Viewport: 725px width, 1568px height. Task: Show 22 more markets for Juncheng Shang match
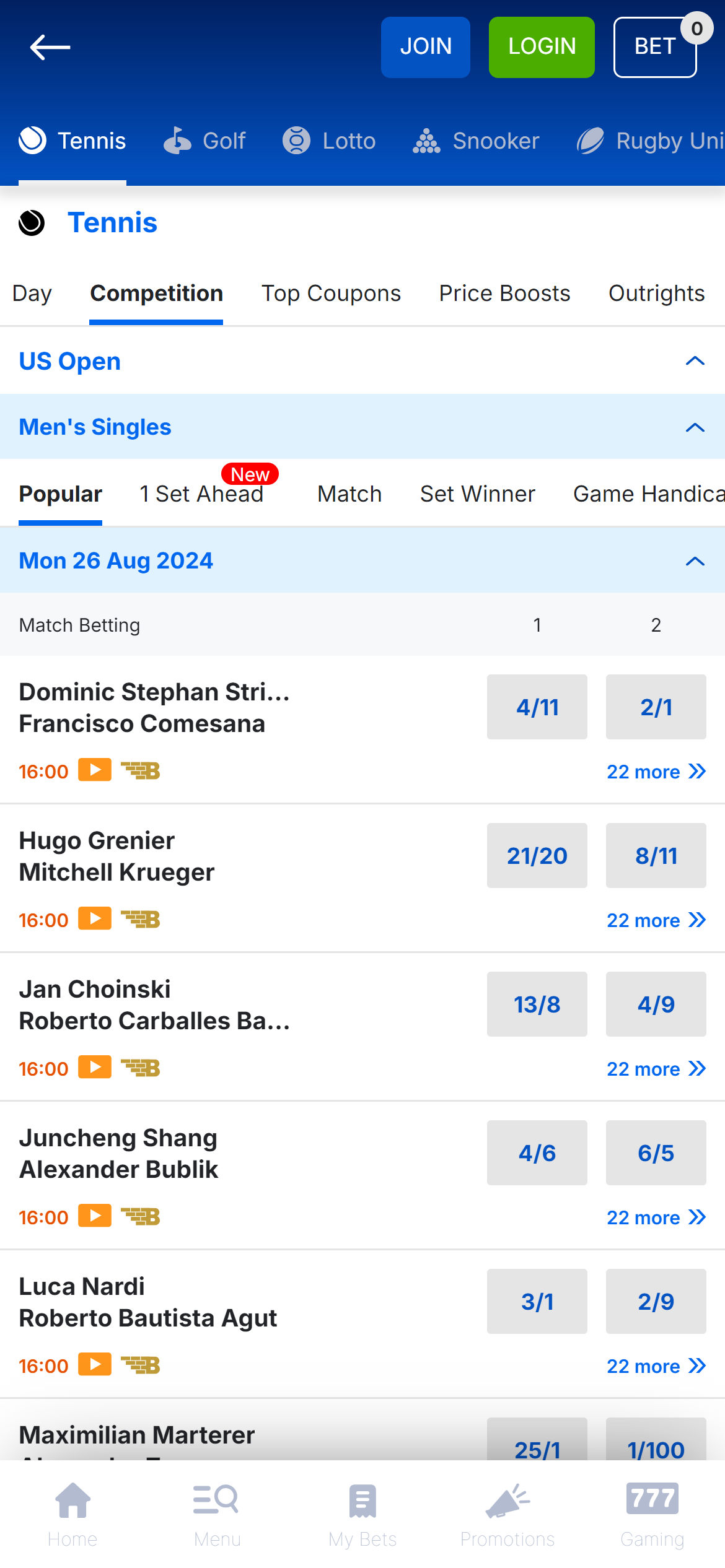click(657, 1217)
